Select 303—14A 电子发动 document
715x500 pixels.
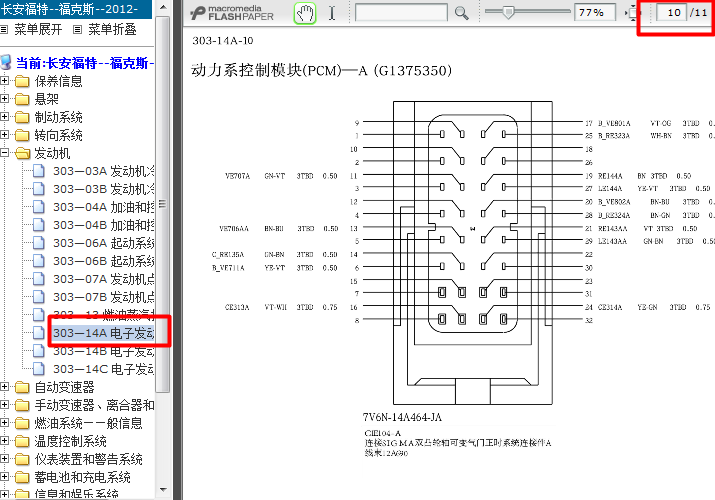[104, 333]
